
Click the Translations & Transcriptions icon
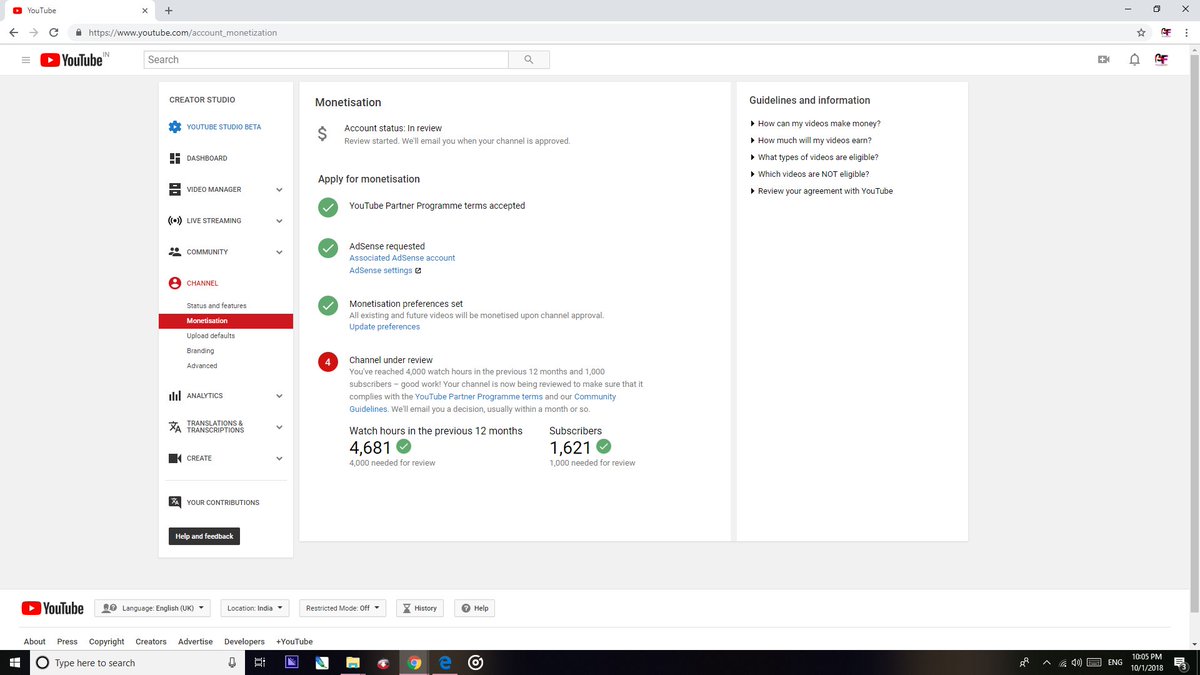(175, 427)
